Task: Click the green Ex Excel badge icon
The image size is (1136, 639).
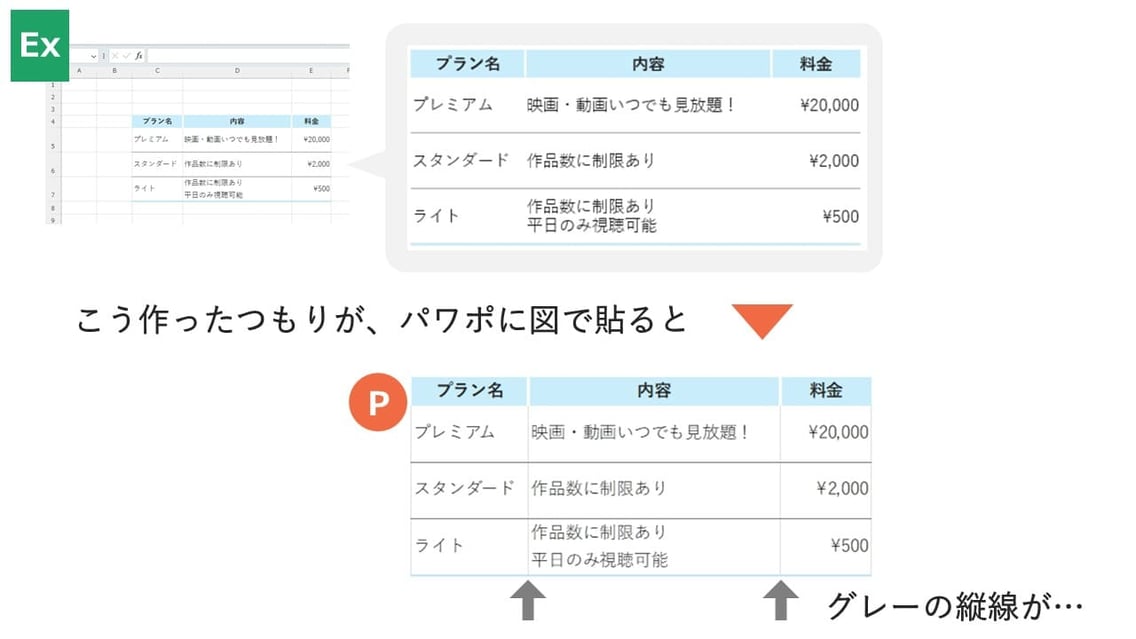Action: coord(38,43)
